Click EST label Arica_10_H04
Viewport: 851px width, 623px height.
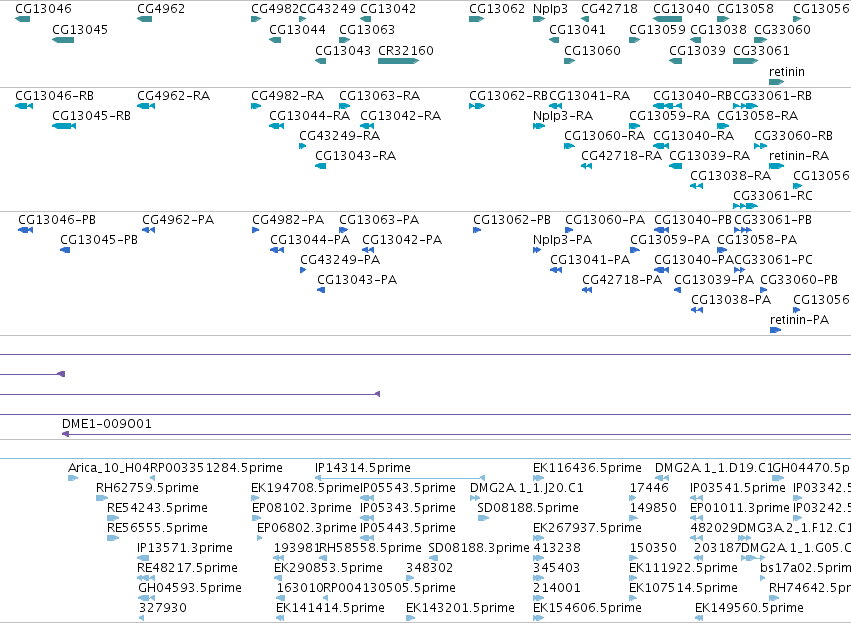click(109, 468)
